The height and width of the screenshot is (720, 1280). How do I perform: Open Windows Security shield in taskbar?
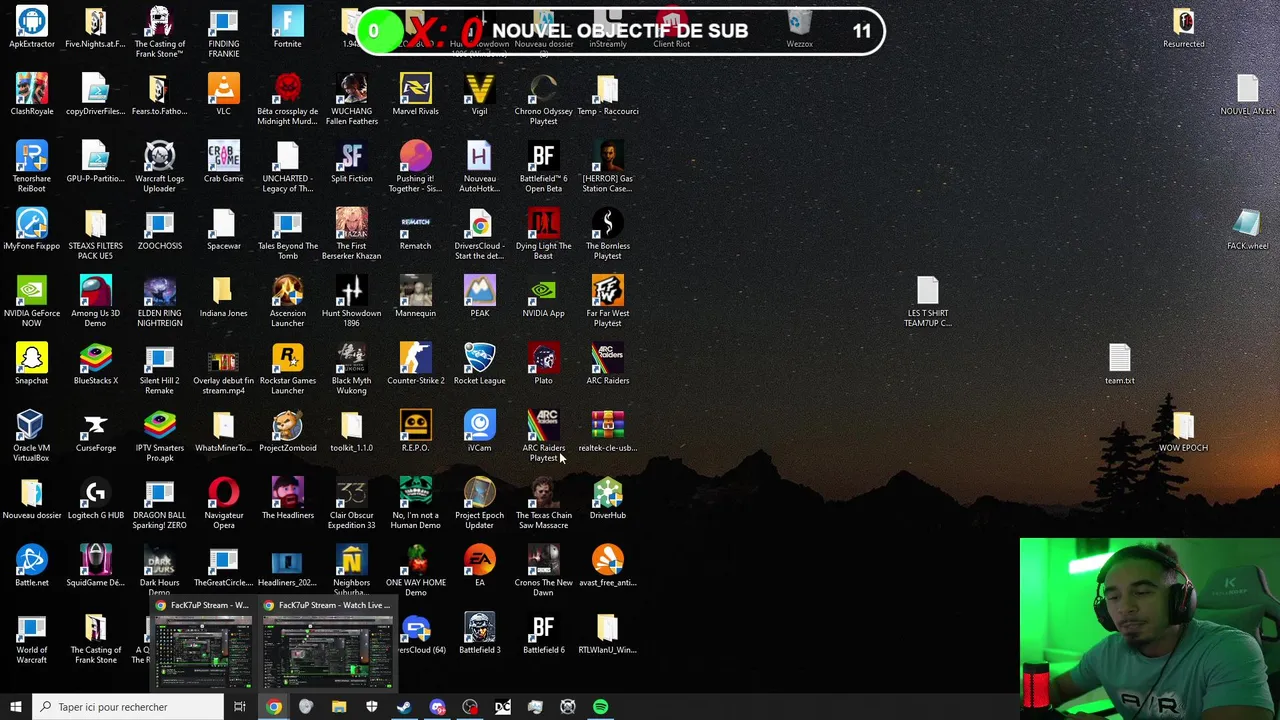[x=372, y=707]
